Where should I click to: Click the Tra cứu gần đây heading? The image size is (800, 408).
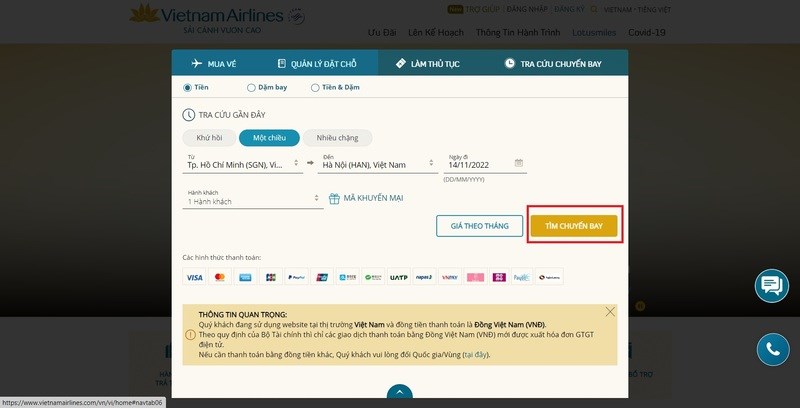click(x=232, y=115)
